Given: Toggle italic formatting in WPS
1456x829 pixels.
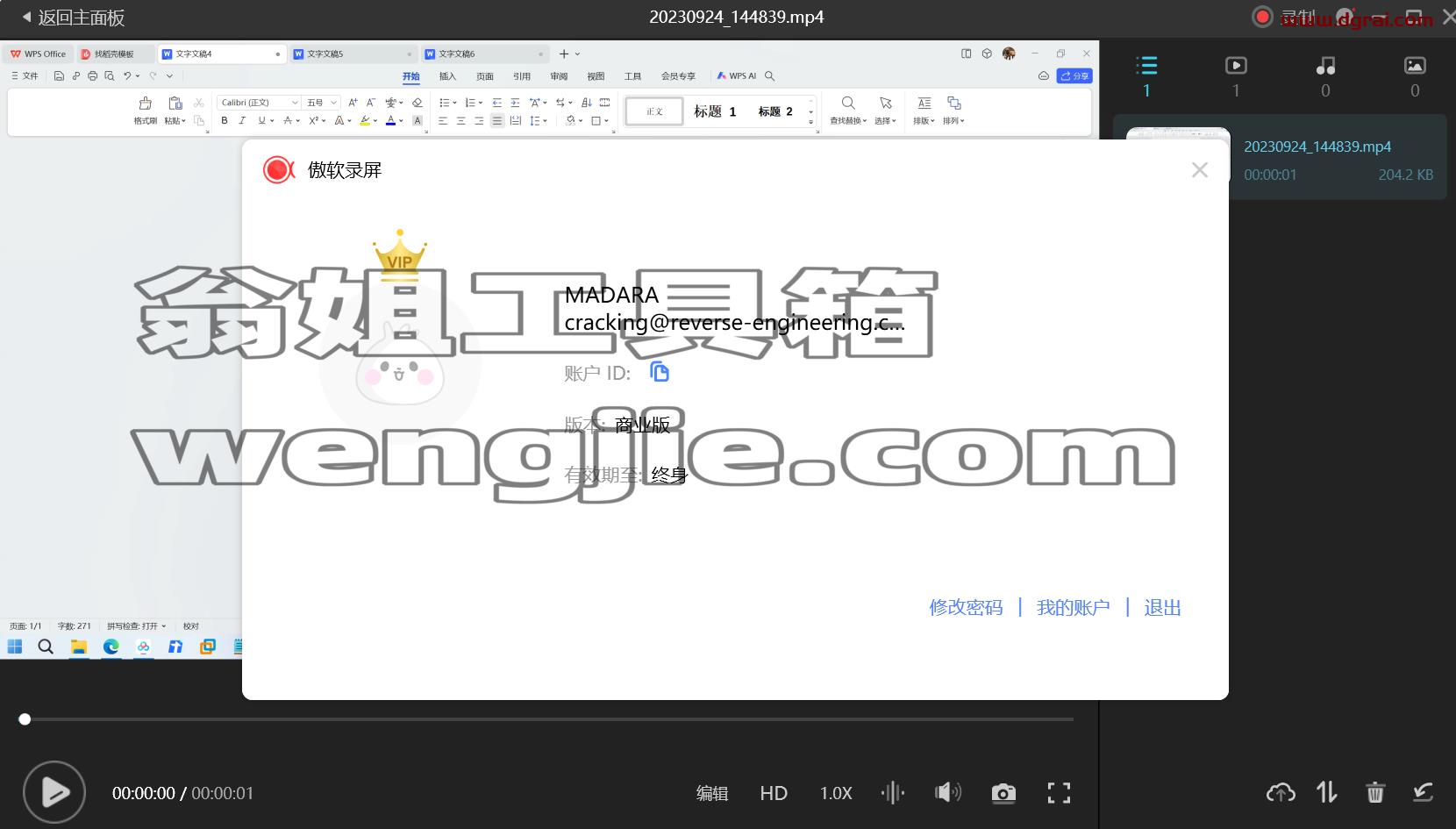Looking at the screenshot, I should pos(242,121).
